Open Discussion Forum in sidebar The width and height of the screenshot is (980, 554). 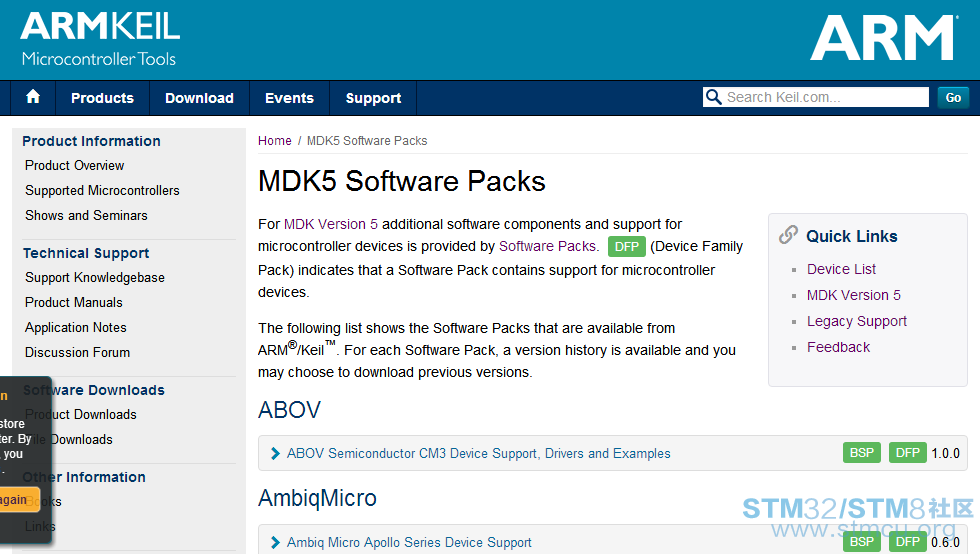[x=78, y=352]
